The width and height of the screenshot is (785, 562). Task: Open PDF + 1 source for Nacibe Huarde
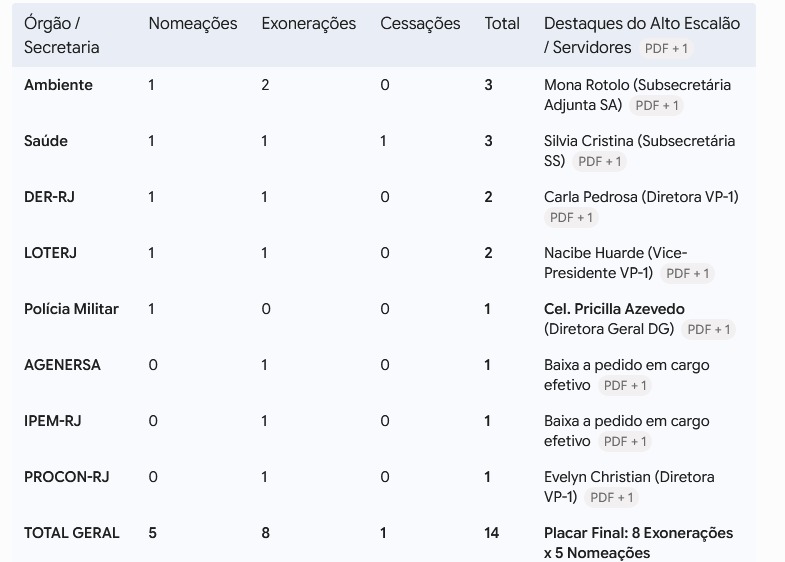tap(687, 274)
